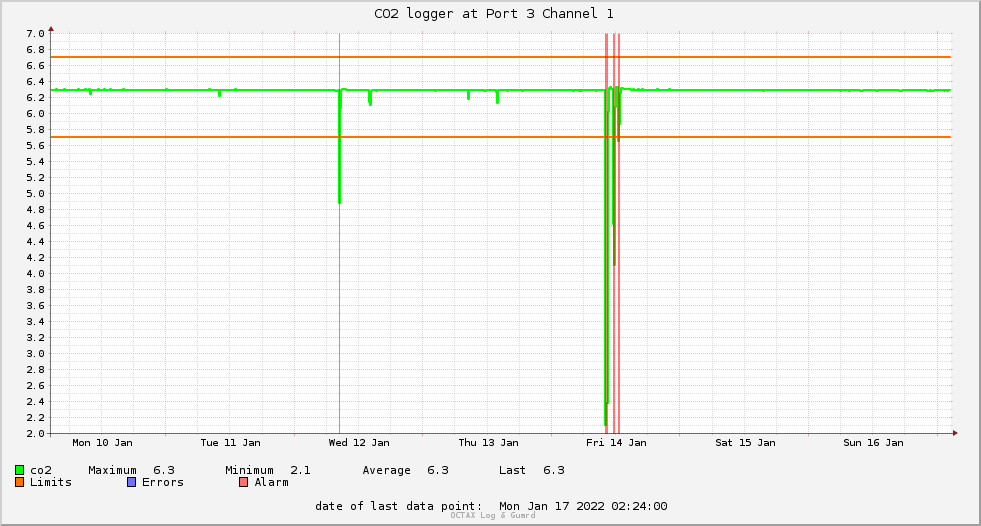Click the 2.0 y-axis label
The width and height of the screenshot is (981, 526).
coord(35,433)
